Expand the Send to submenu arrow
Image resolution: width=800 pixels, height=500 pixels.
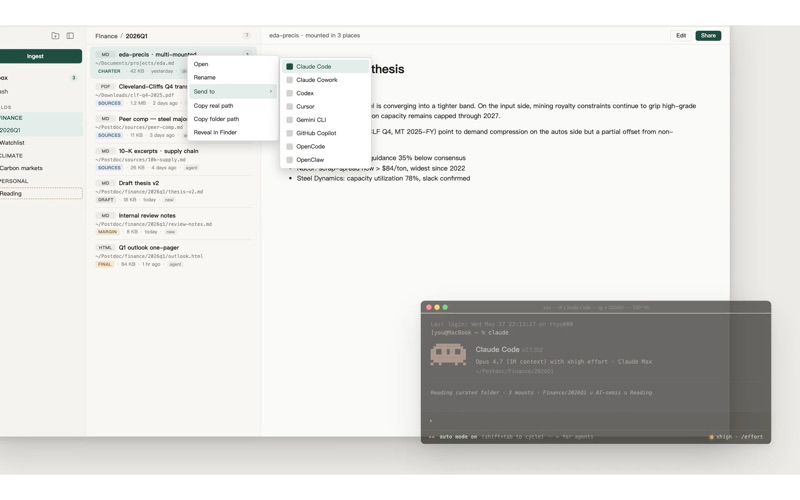click(x=270, y=92)
